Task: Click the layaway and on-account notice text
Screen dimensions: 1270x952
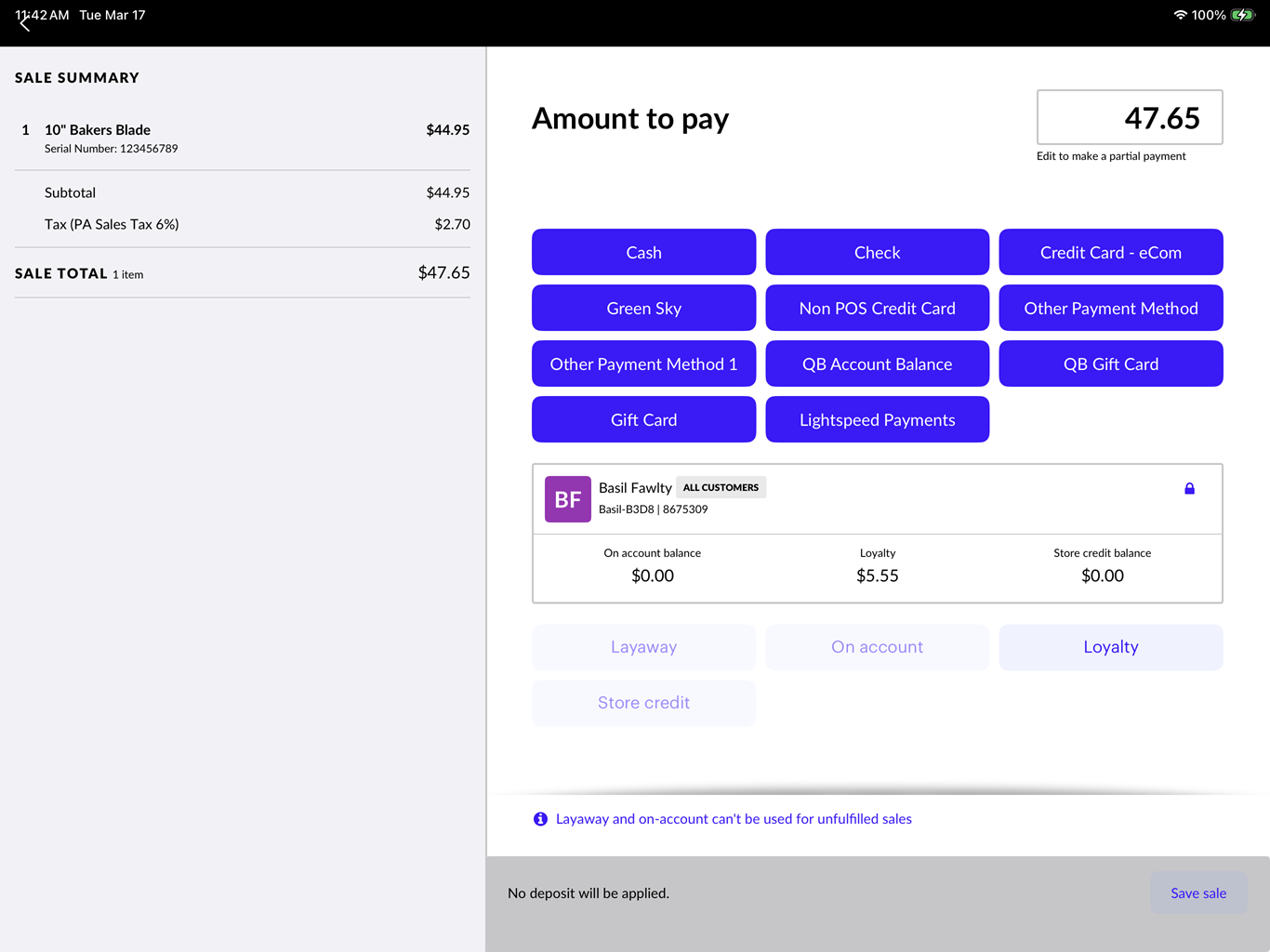Action: pyautogui.click(x=734, y=819)
